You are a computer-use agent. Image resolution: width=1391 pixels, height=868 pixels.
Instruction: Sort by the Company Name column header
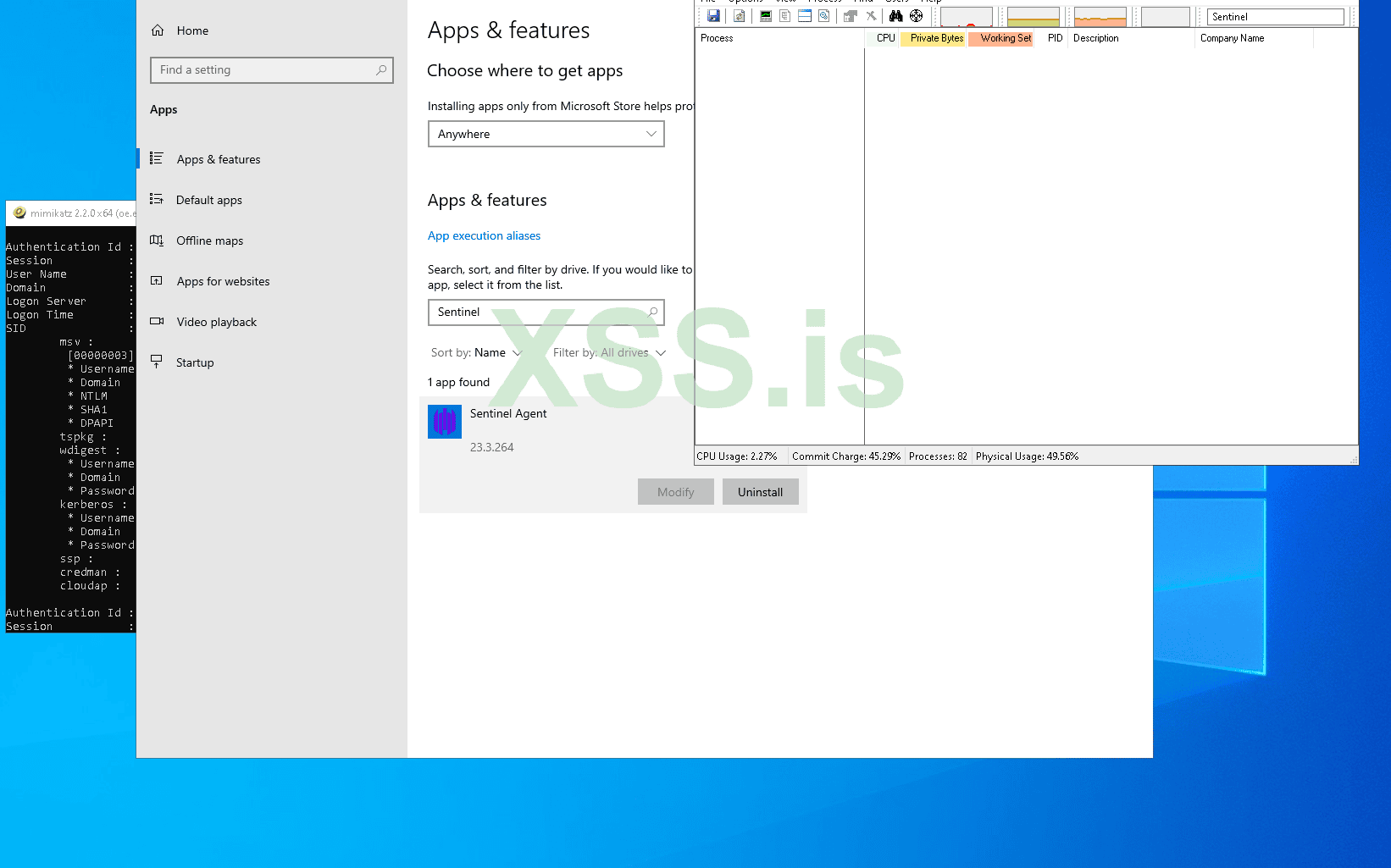click(x=1232, y=38)
